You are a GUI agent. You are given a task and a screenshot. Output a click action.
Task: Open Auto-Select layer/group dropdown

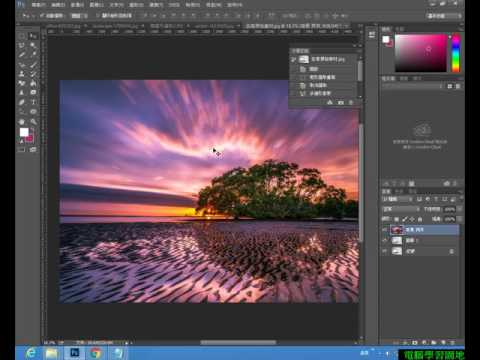[x=79, y=16]
